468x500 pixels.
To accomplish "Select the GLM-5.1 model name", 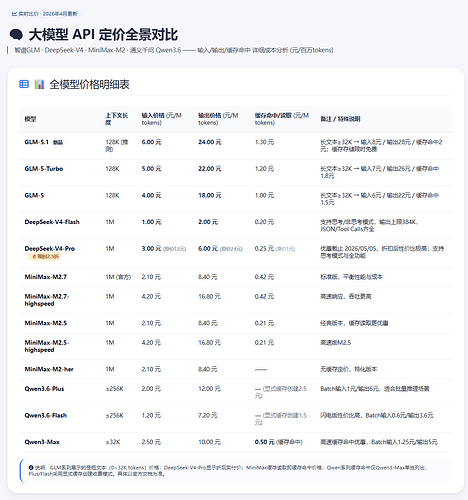I will (x=37, y=142).
